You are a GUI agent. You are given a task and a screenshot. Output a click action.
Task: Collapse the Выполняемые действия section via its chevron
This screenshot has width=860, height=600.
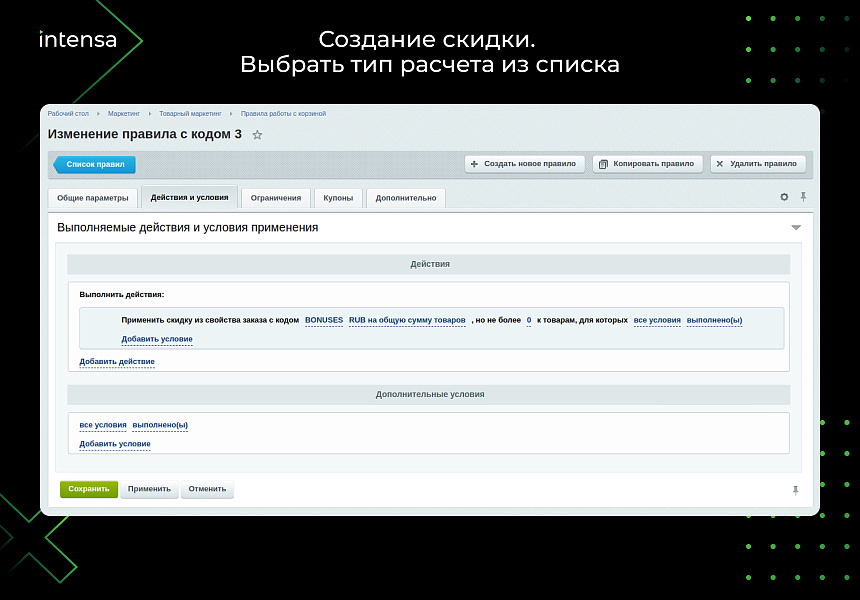point(796,227)
